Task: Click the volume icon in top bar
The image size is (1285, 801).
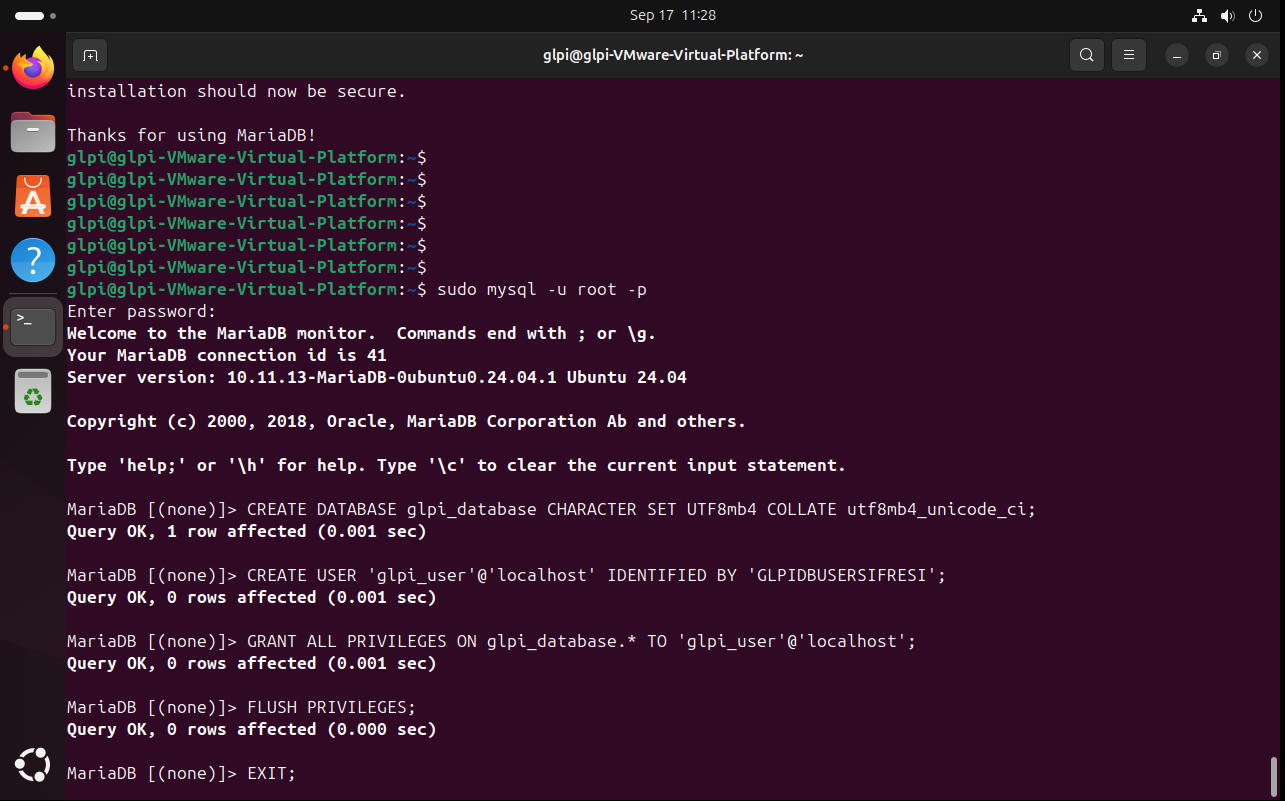Action: click(x=1227, y=16)
